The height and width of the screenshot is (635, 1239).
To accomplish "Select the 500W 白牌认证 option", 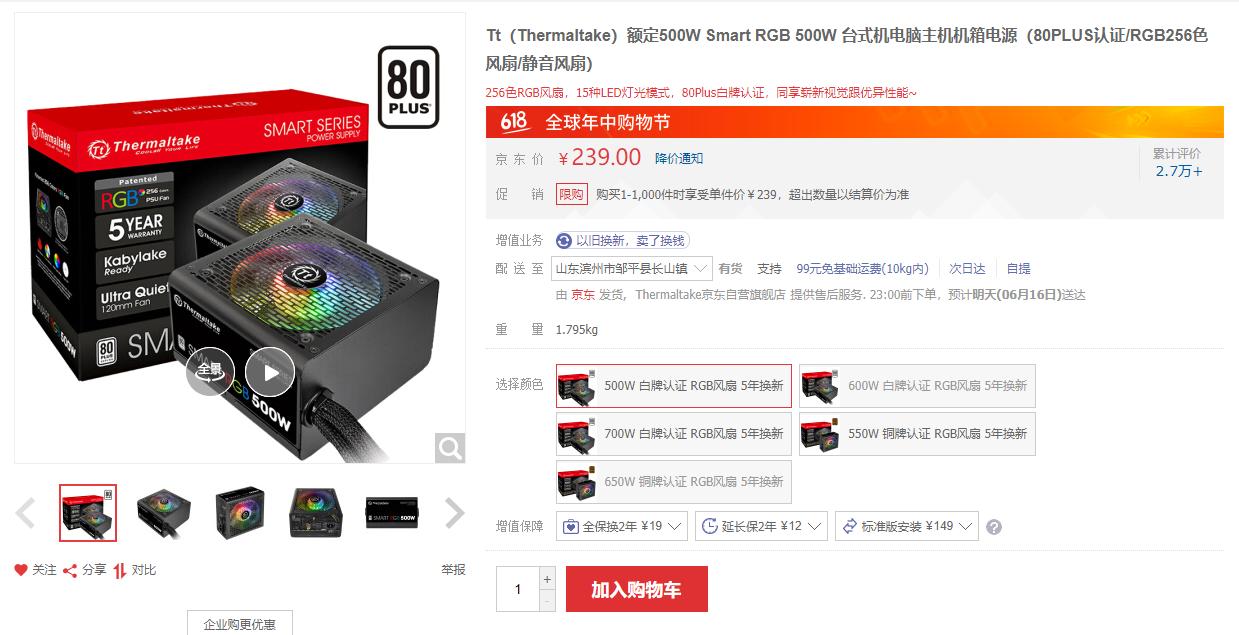I will coord(674,386).
